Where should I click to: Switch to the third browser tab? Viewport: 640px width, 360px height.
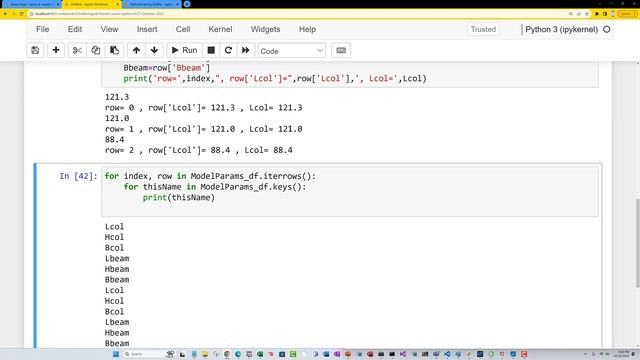[x=151, y=4]
